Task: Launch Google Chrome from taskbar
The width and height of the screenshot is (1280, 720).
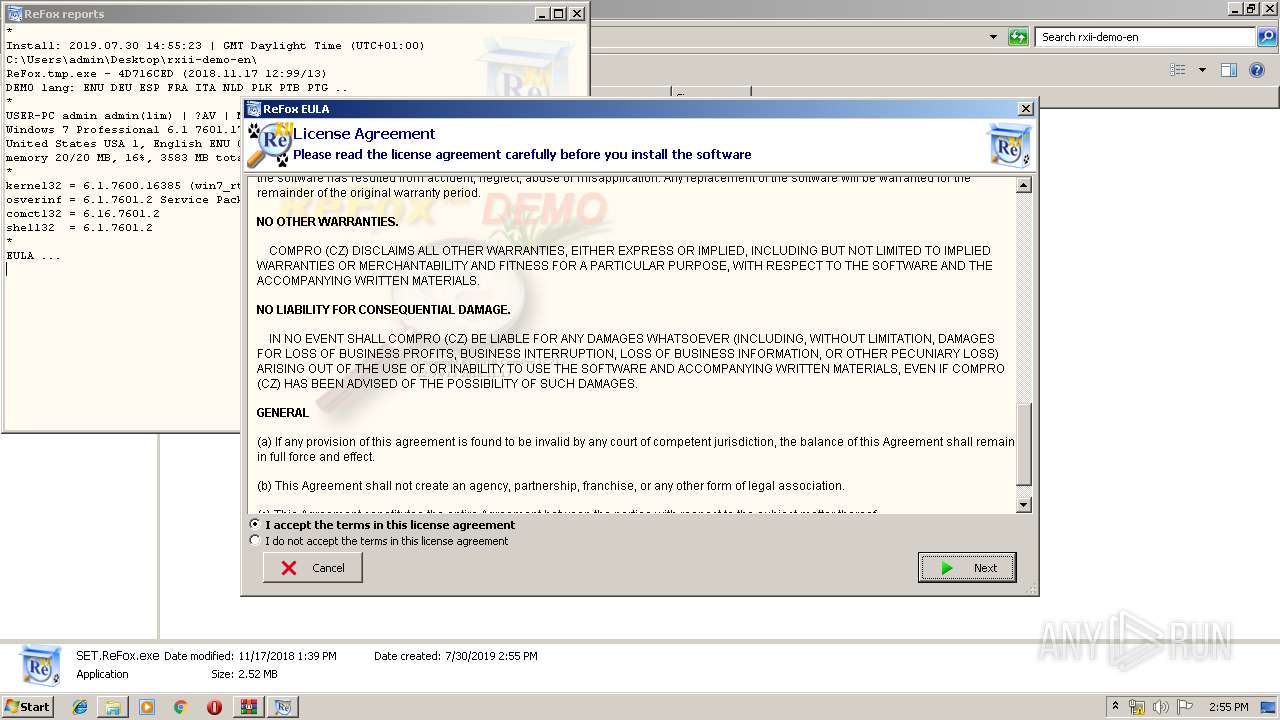Action: (x=180, y=707)
